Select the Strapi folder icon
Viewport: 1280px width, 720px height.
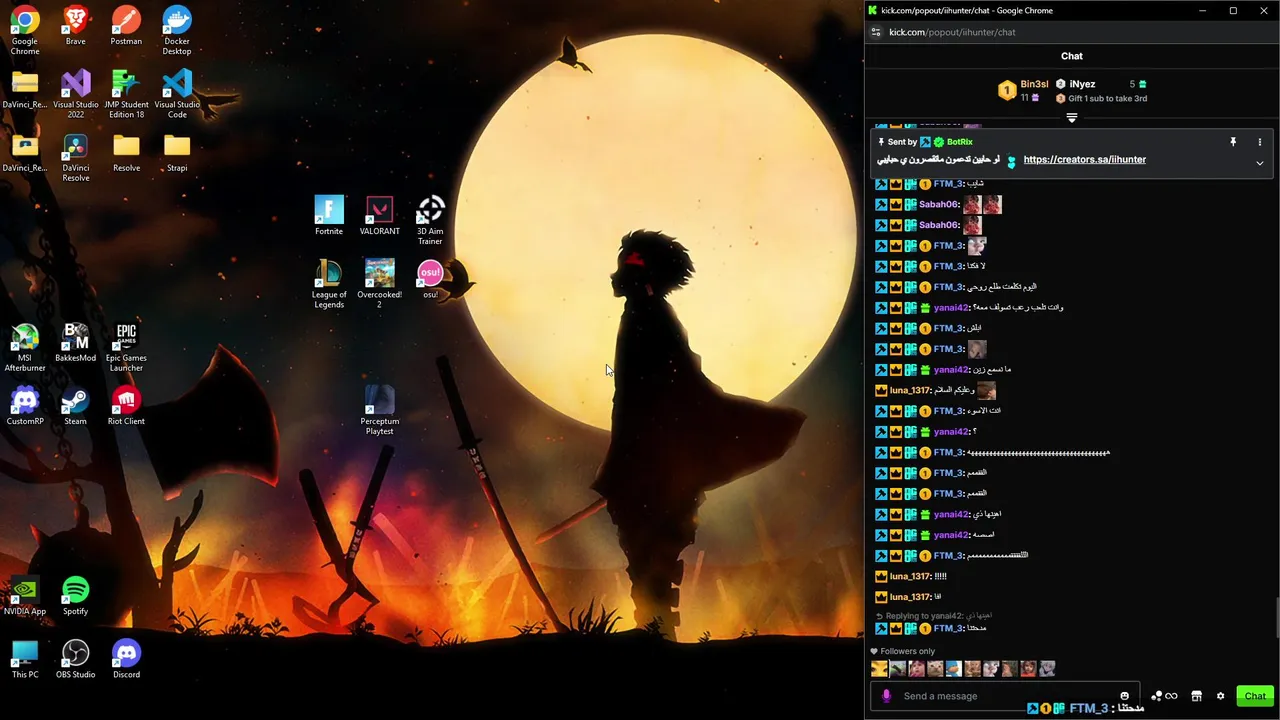177,152
